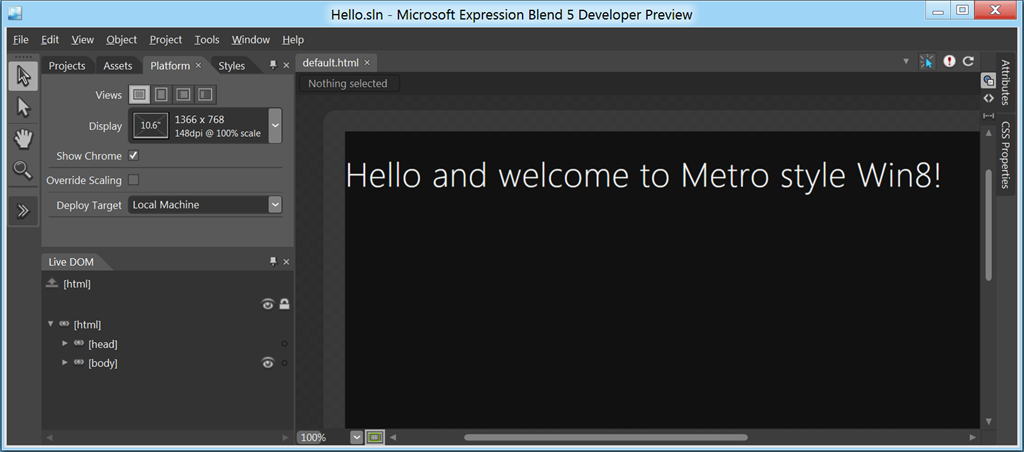Uncheck the Show Chrome checkbox
Image resolution: width=1024 pixels, height=452 pixels.
(133, 156)
